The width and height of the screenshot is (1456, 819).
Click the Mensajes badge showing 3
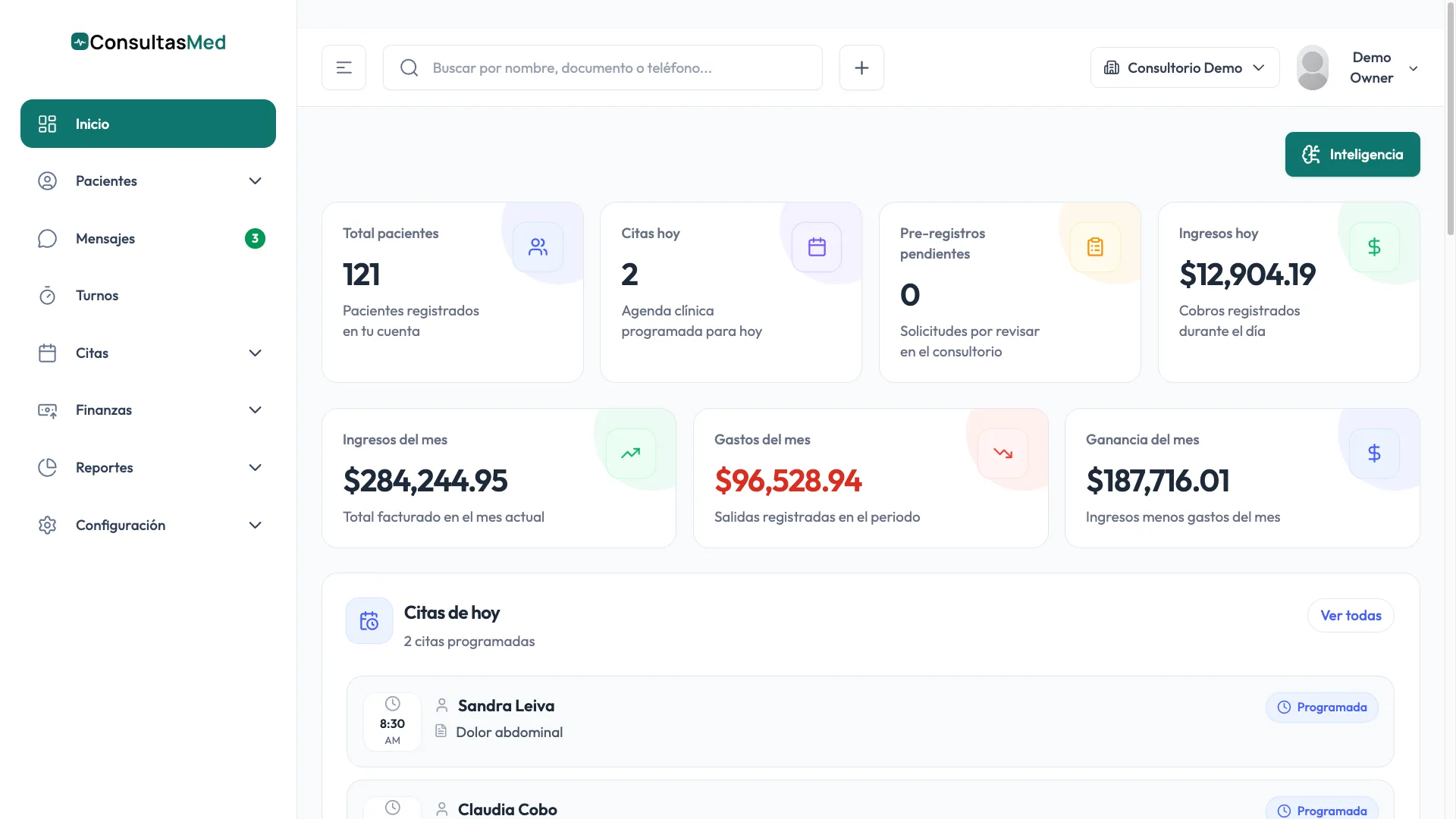(255, 238)
